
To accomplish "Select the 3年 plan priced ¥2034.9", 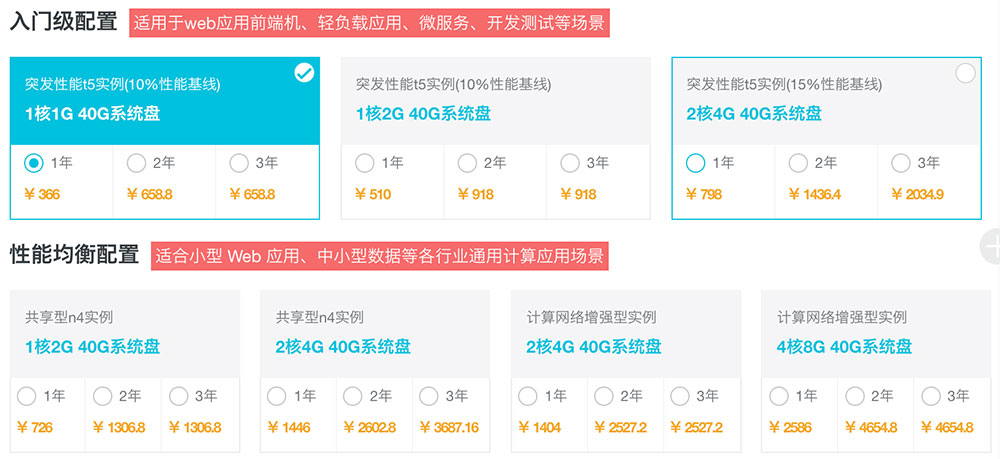I will click(901, 163).
